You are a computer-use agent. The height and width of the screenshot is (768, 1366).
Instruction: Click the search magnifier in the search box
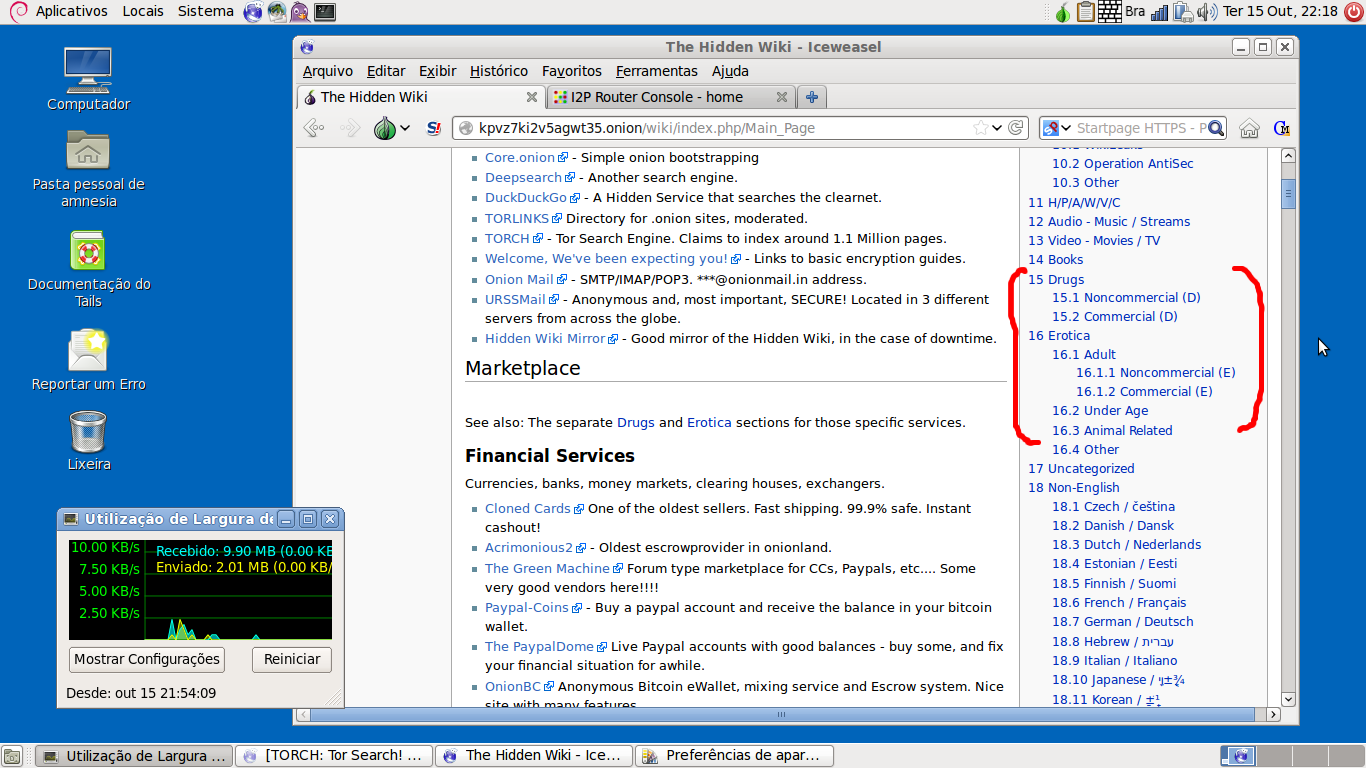pos(1215,128)
